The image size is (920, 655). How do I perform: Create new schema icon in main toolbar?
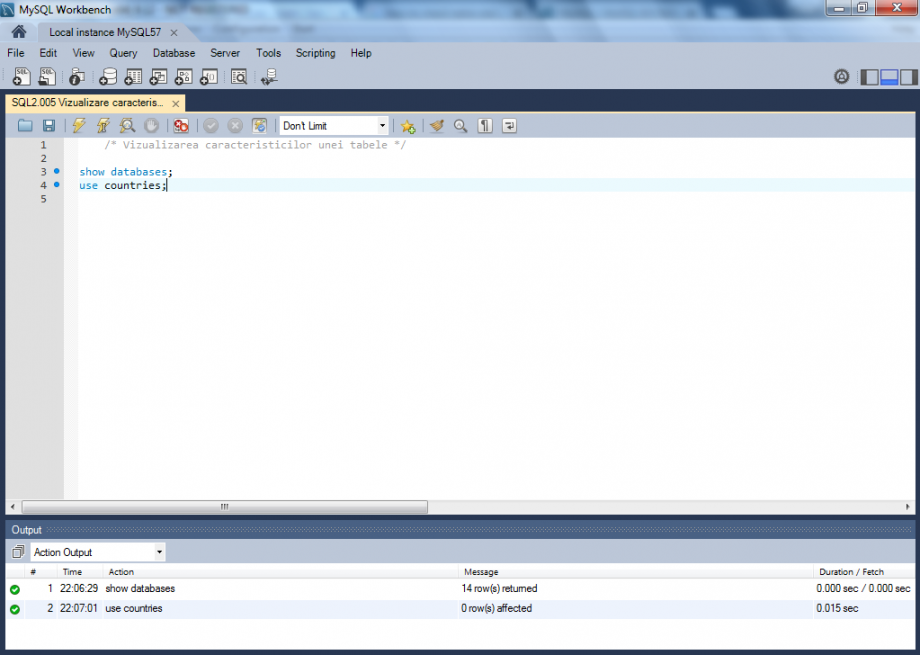coord(108,76)
